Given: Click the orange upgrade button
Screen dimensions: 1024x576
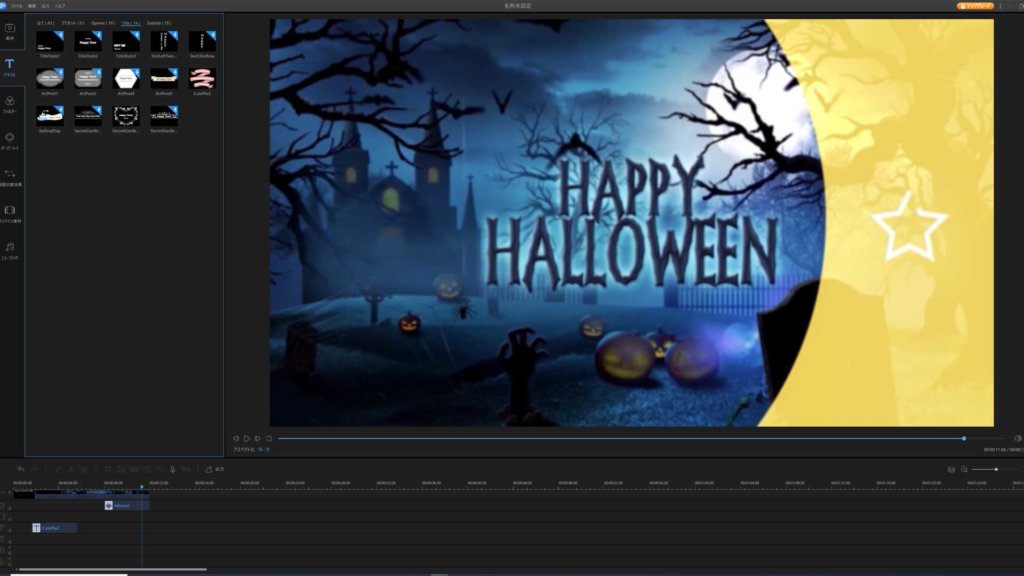Looking at the screenshot, I should 975,6.
